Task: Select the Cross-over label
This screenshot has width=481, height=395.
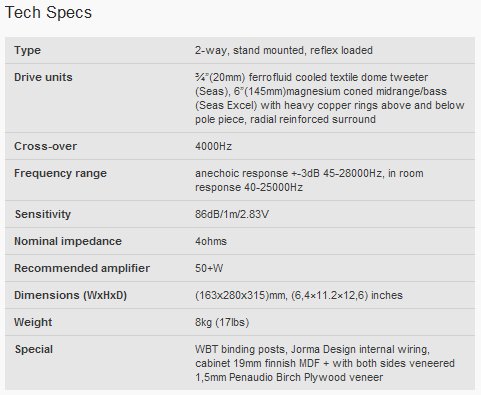Action: coord(45,146)
